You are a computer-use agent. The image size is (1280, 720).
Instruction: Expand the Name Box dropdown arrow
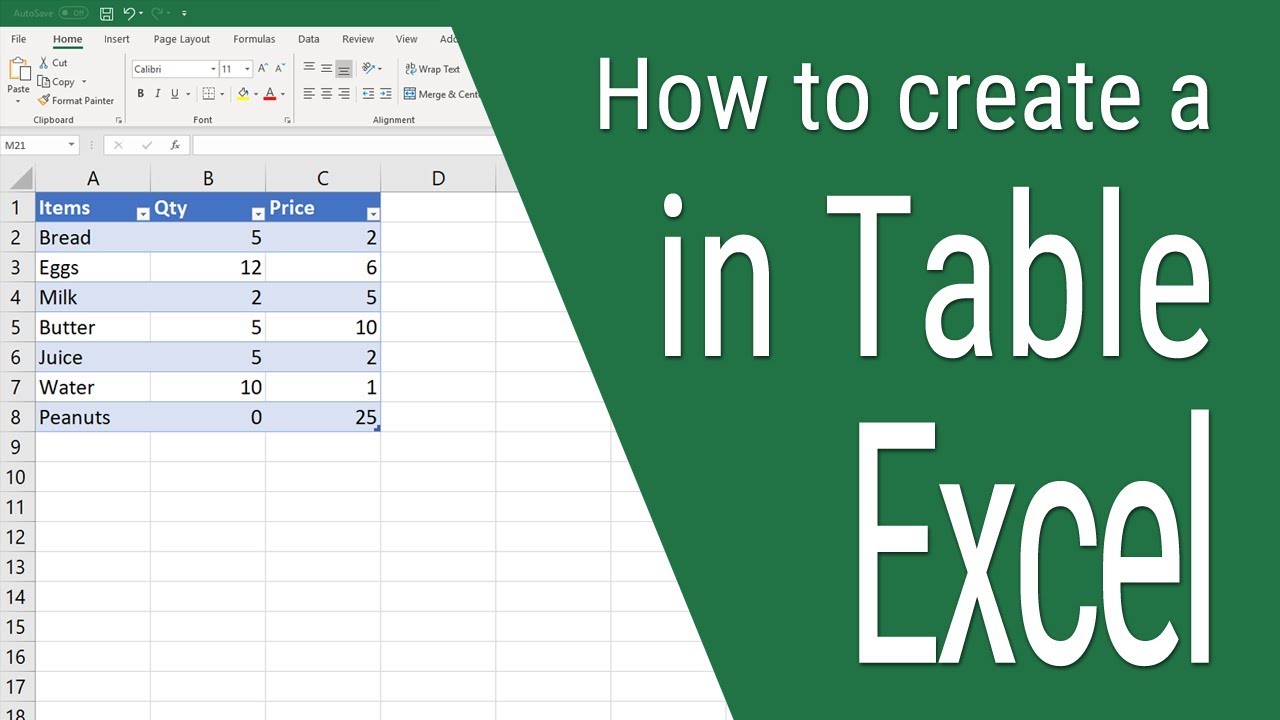pyautogui.click(x=71, y=145)
